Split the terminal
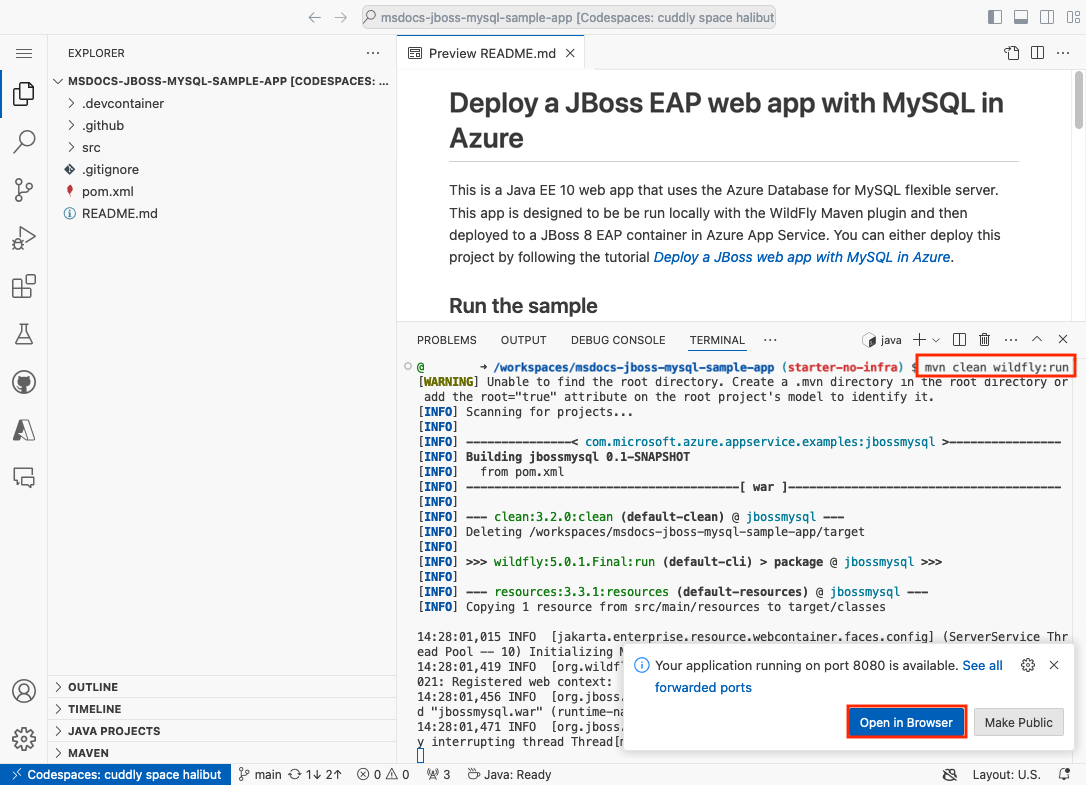The image size is (1086, 785). coord(959,339)
